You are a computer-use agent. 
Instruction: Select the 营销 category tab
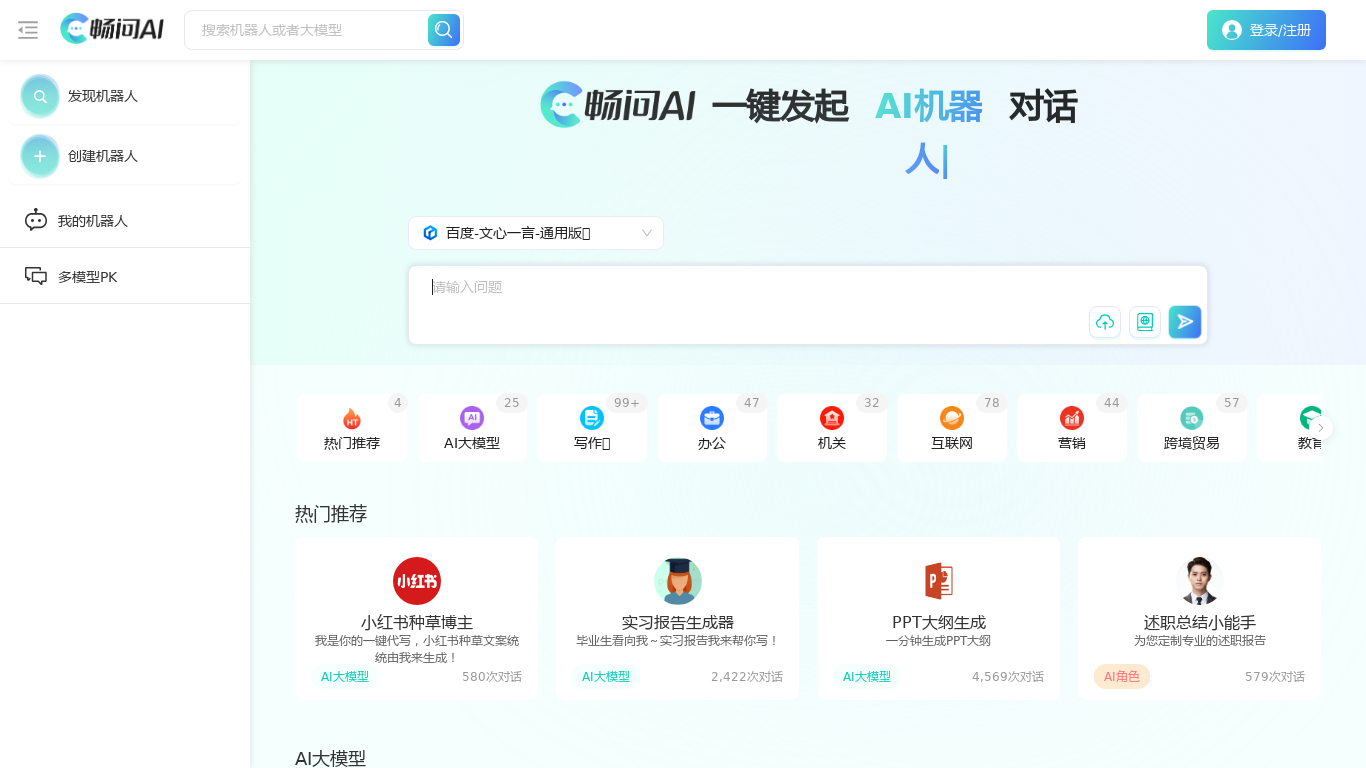tap(1072, 428)
